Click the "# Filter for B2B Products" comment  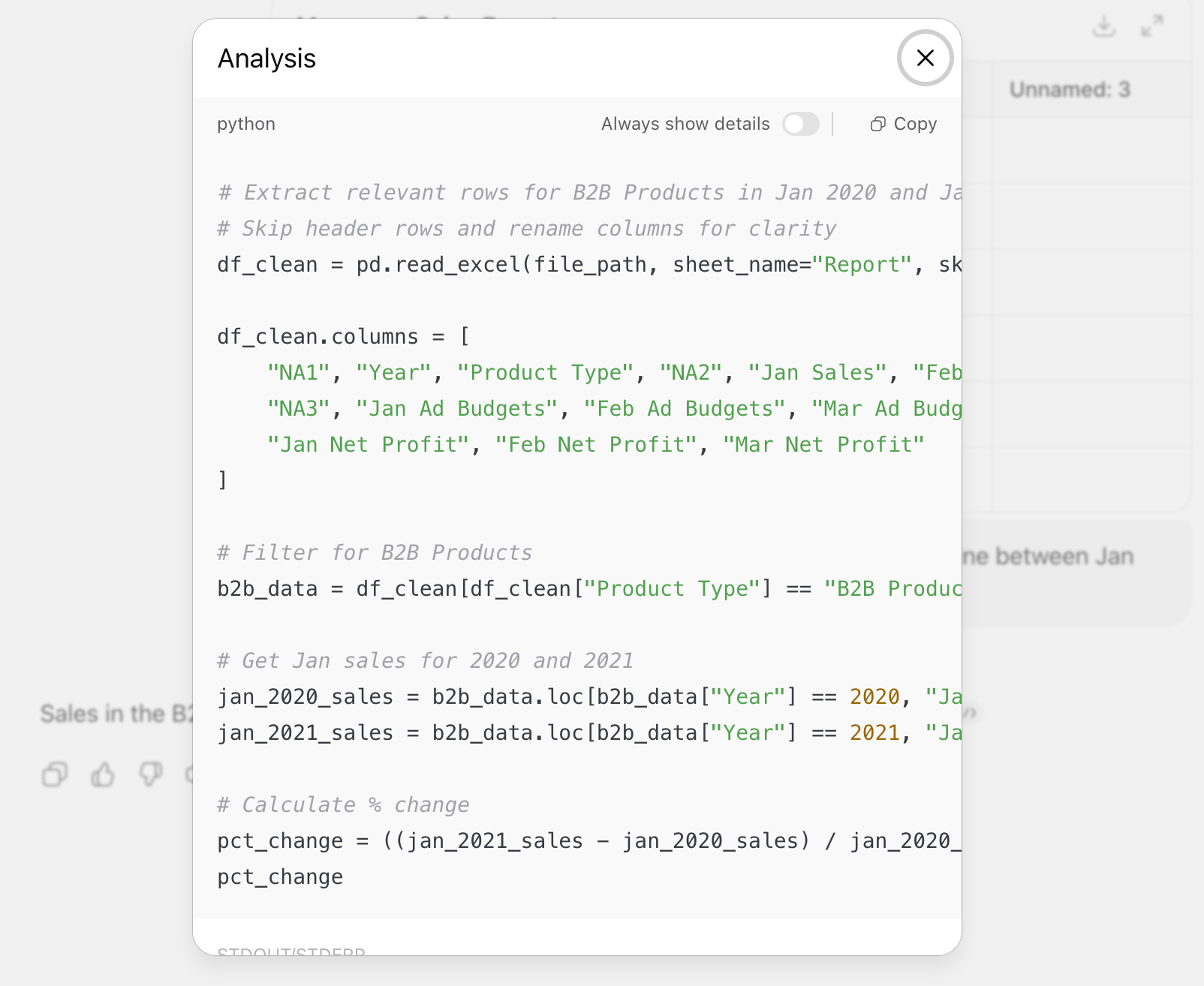point(375,553)
